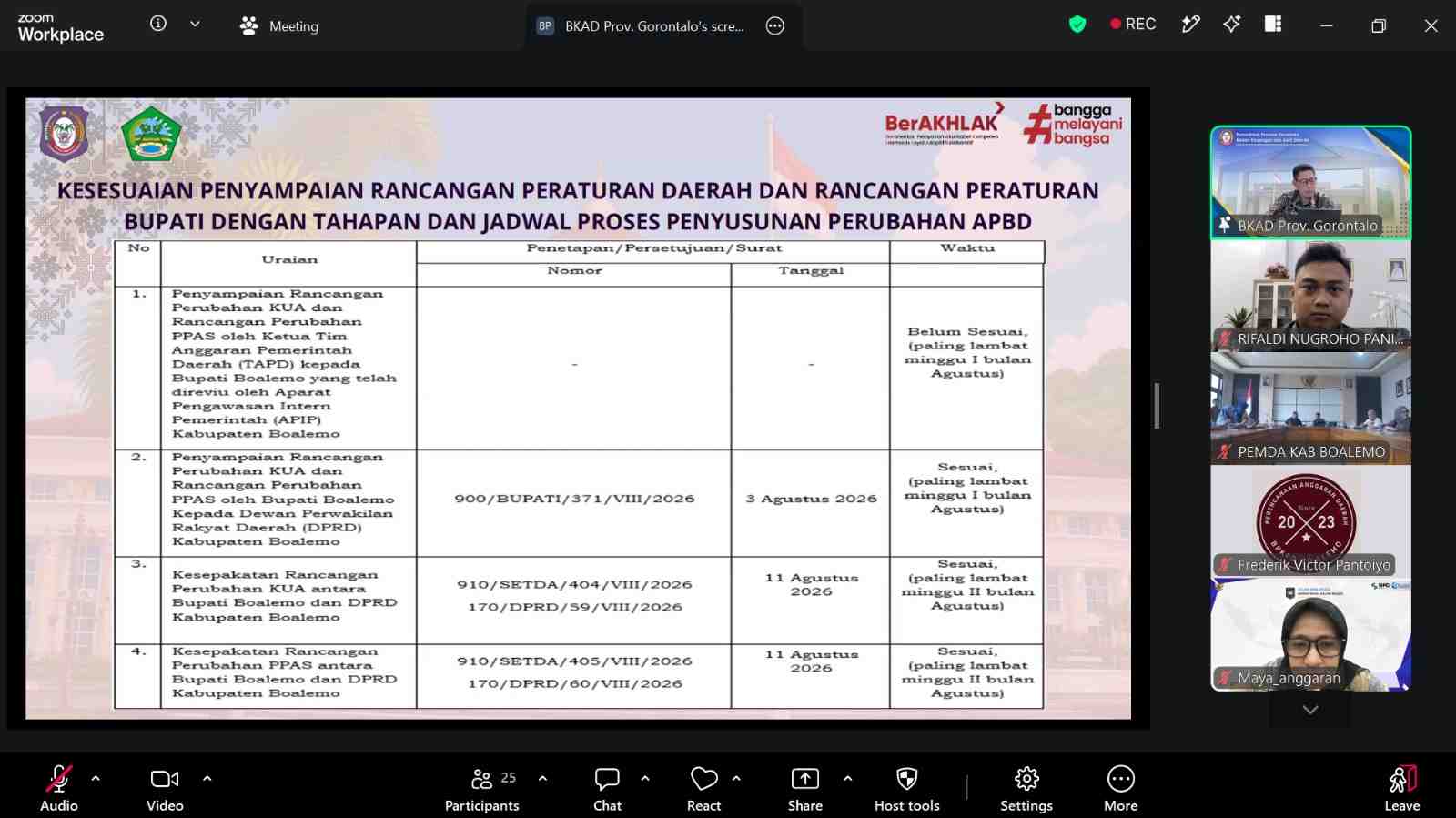
Task: Click the REC recording indicator
Action: point(1133,25)
